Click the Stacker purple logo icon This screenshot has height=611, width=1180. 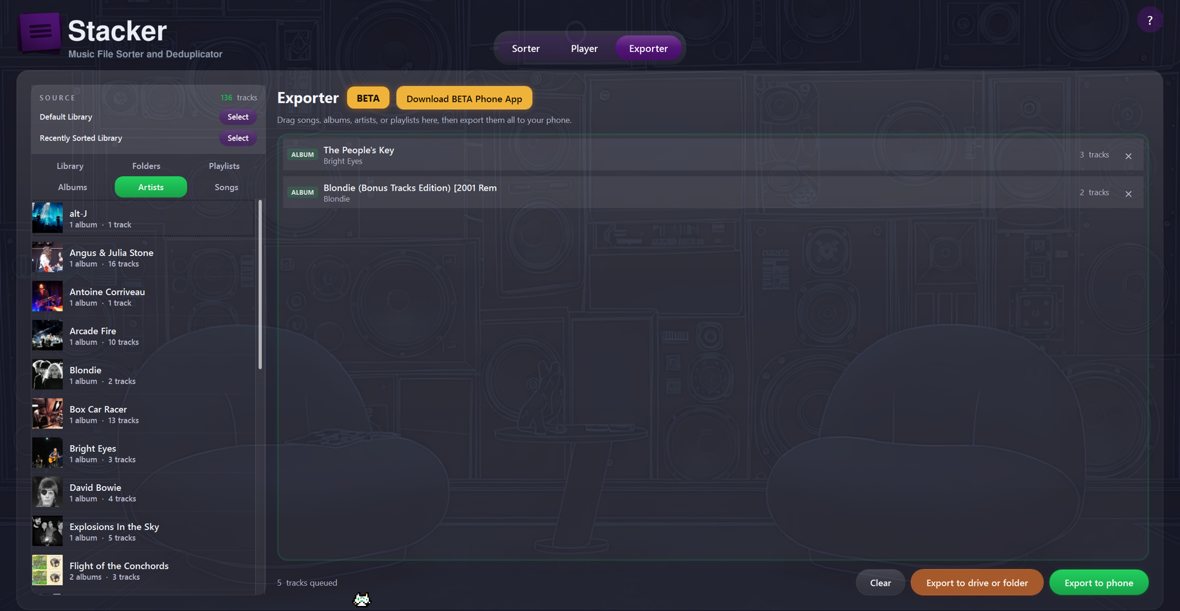39,32
